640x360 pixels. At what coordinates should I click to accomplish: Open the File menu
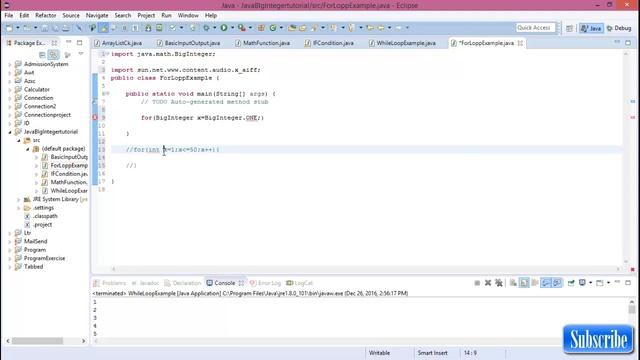(9, 16)
